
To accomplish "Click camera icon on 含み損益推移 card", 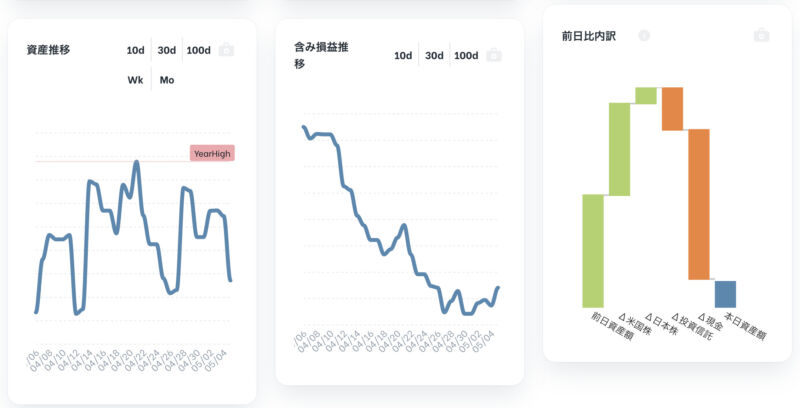I will (x=494, y=55).
